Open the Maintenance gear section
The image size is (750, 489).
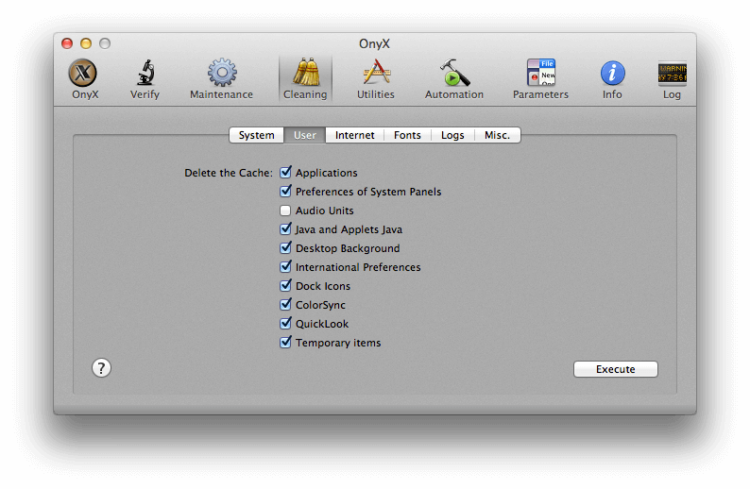(221, 78)
